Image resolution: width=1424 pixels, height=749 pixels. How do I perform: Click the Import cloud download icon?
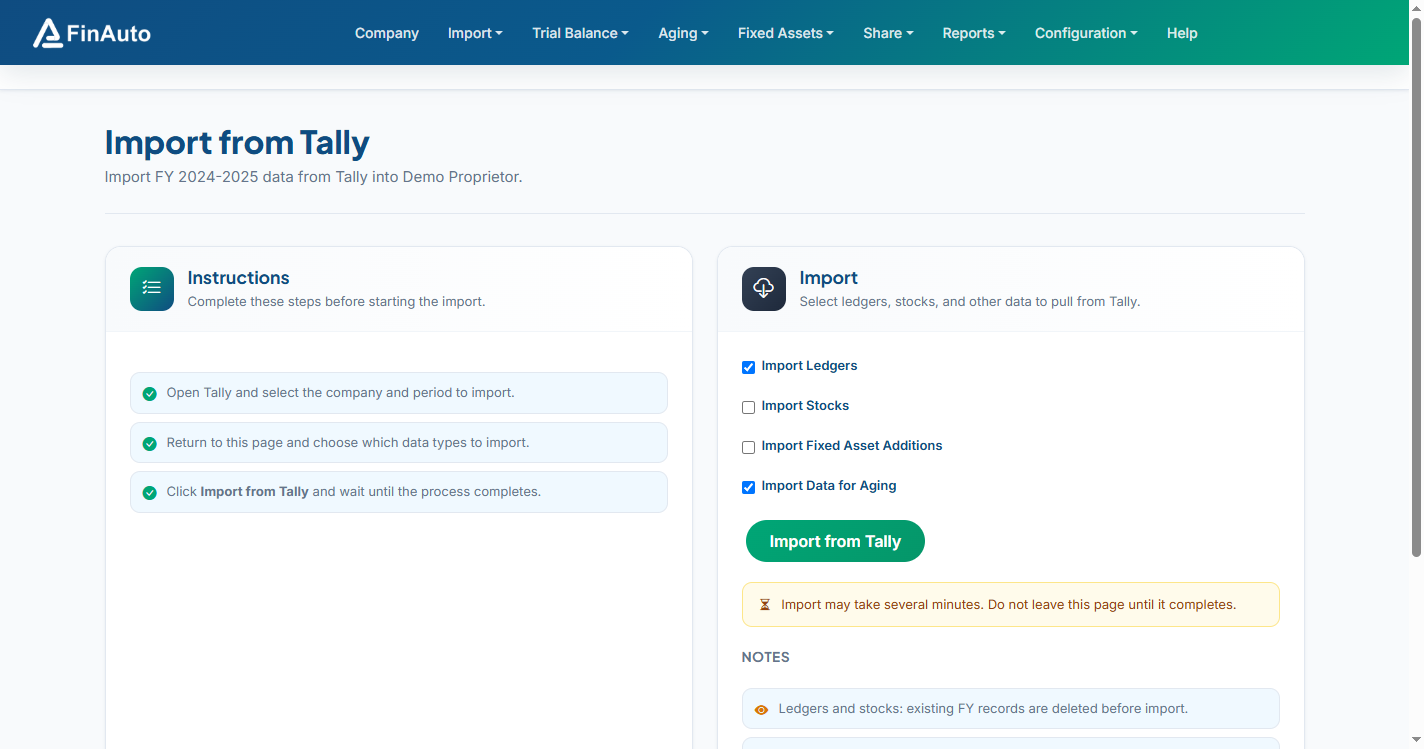pos(764,289)
